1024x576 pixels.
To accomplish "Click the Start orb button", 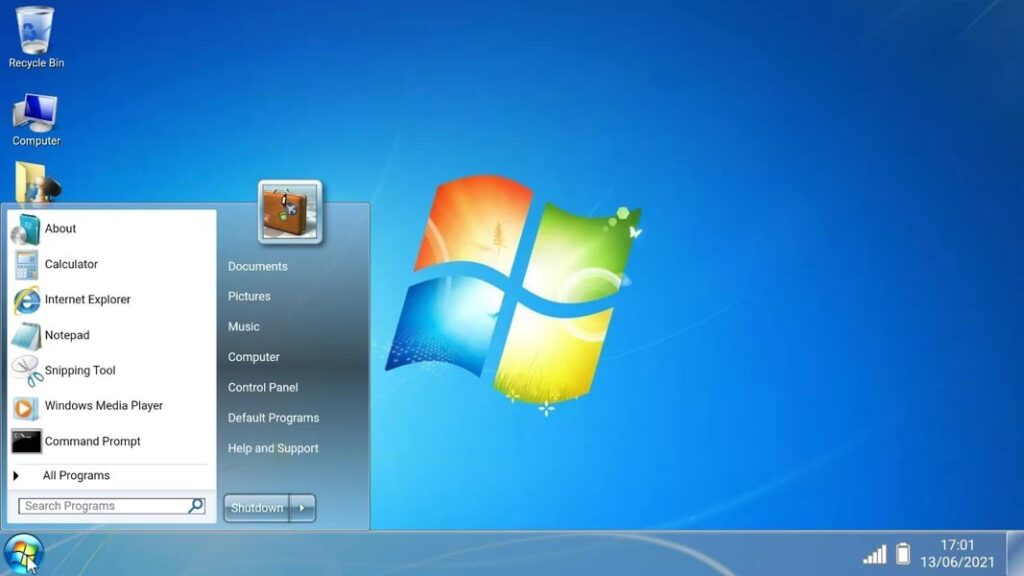I will click(23, 553).
